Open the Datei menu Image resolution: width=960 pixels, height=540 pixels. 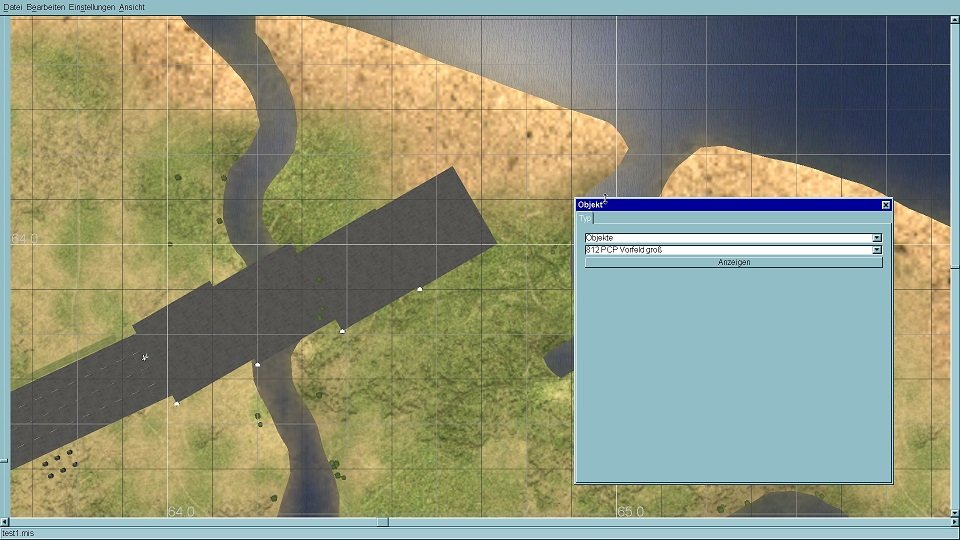point(12,7)
